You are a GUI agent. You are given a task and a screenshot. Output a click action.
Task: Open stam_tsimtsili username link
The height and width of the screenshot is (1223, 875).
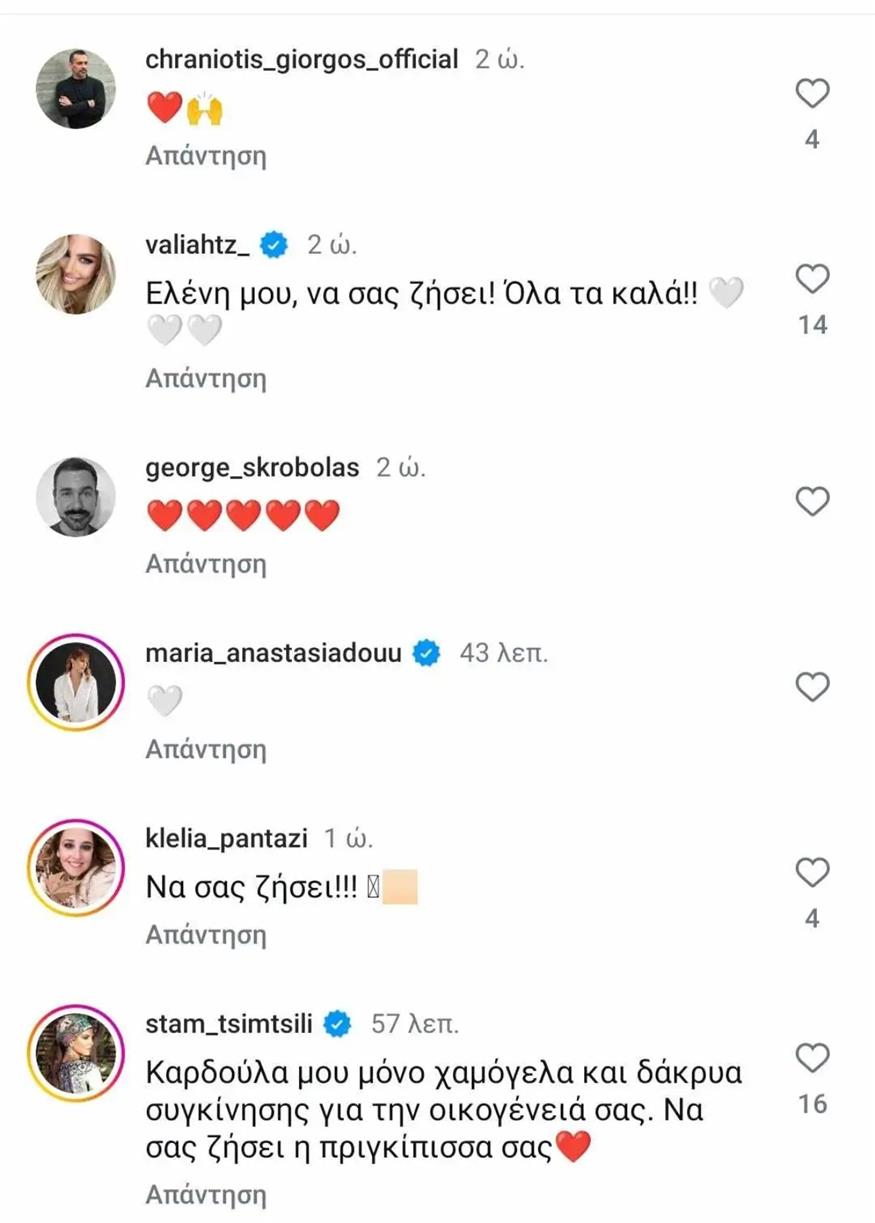230,1024
